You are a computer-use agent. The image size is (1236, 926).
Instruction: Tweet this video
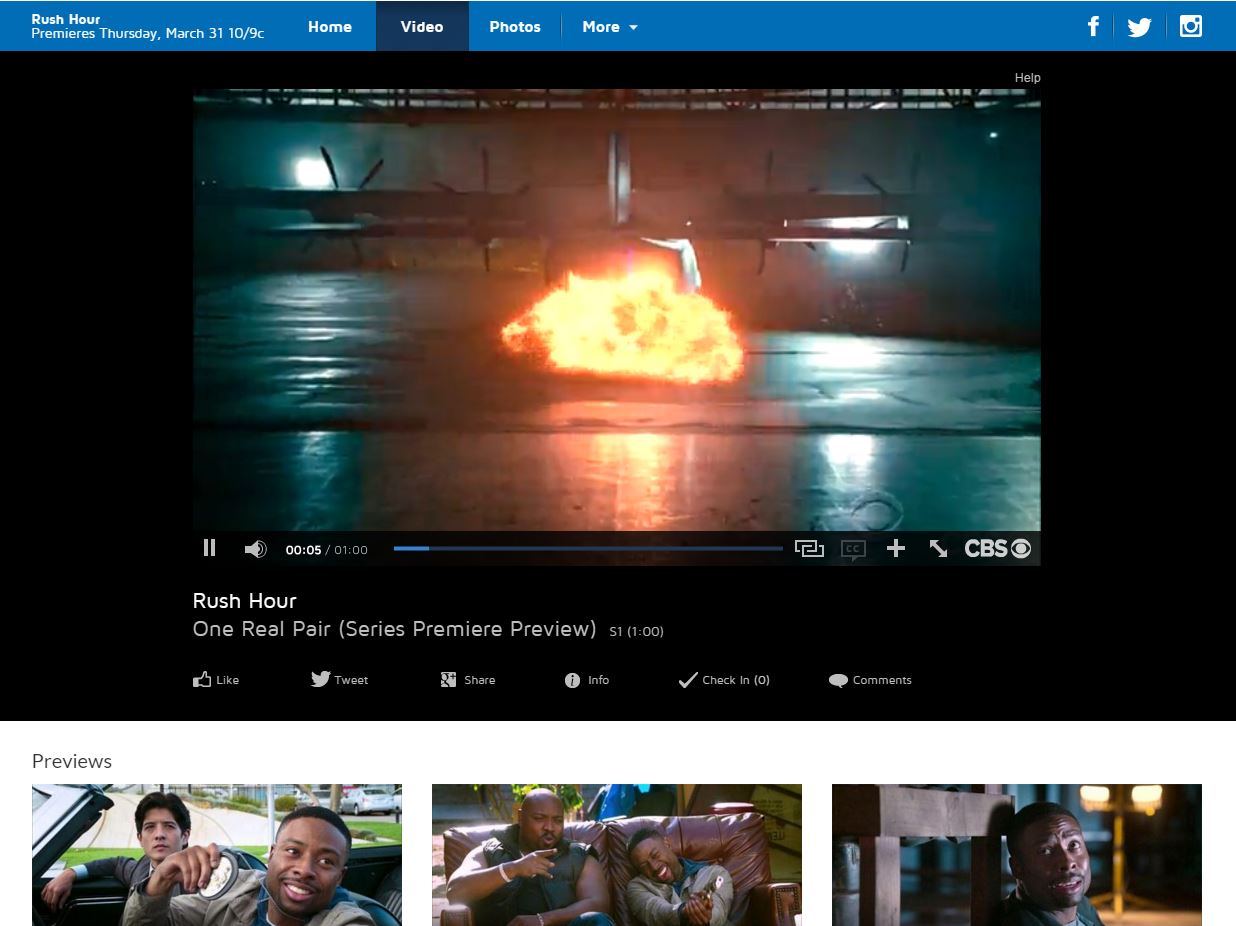[340, 680]
